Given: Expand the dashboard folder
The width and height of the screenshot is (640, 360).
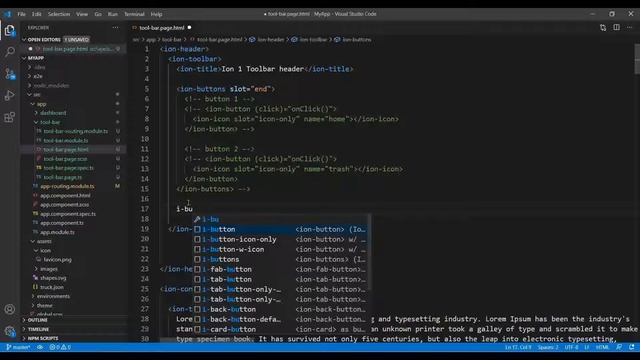Looking at the screenshot, I should coord(36,113).
